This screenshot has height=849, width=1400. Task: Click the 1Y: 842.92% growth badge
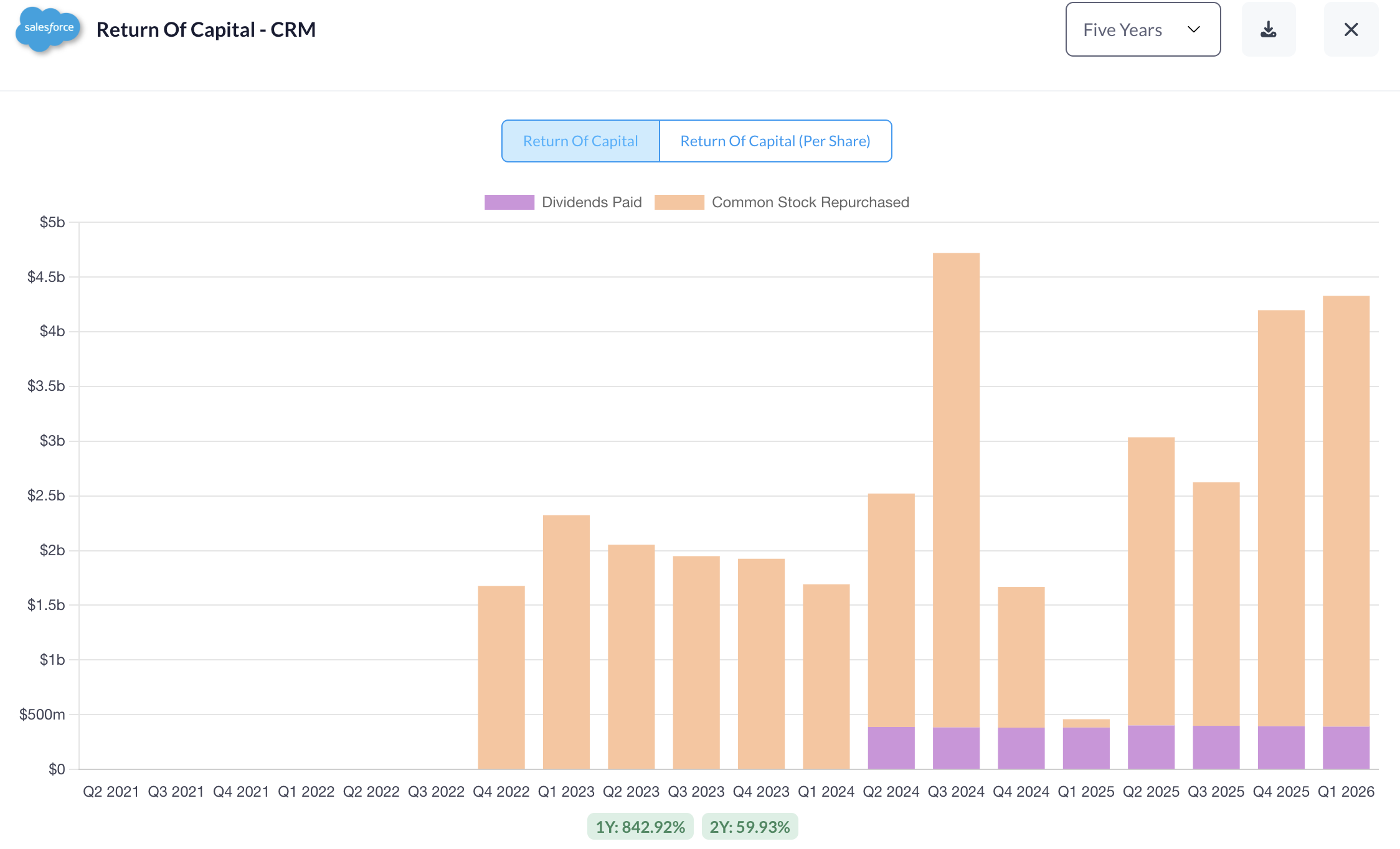click(640, 827)
